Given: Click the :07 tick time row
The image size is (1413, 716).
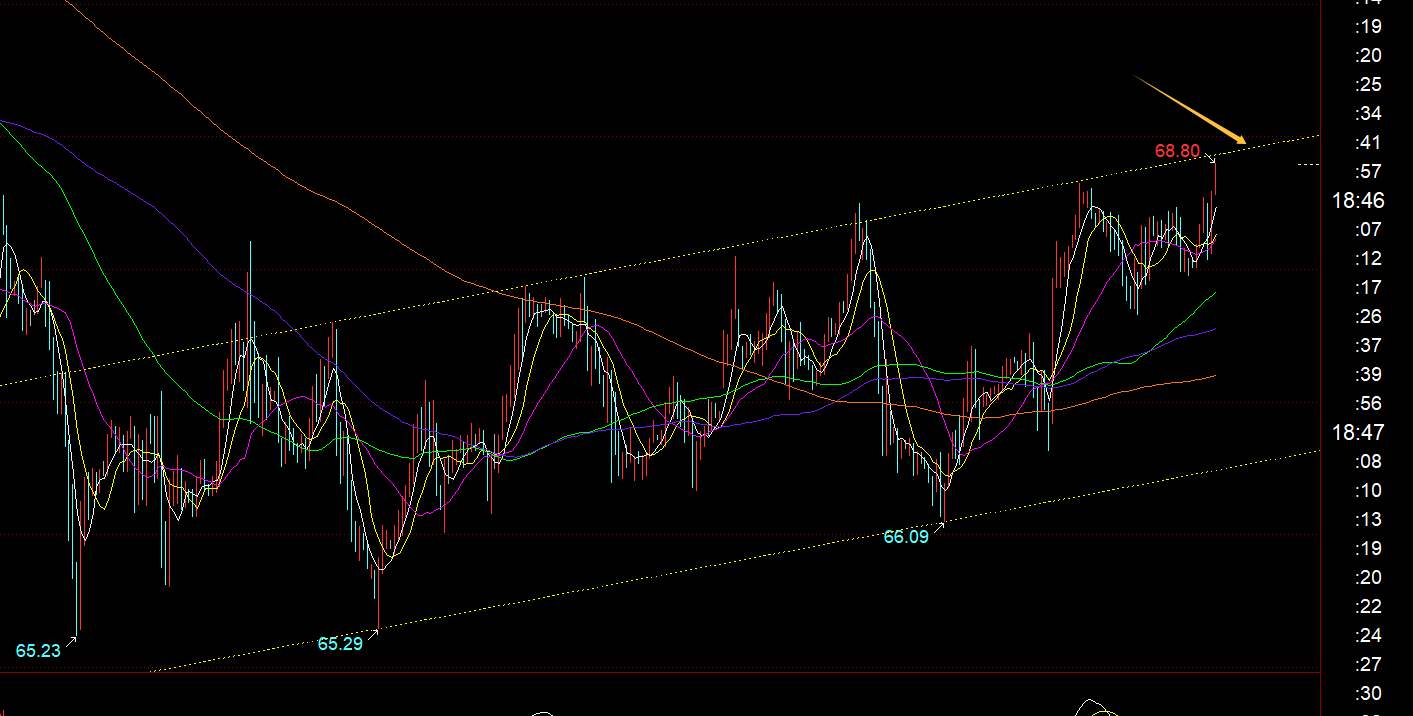Looking at the screenshot, I should (1367, 230).
